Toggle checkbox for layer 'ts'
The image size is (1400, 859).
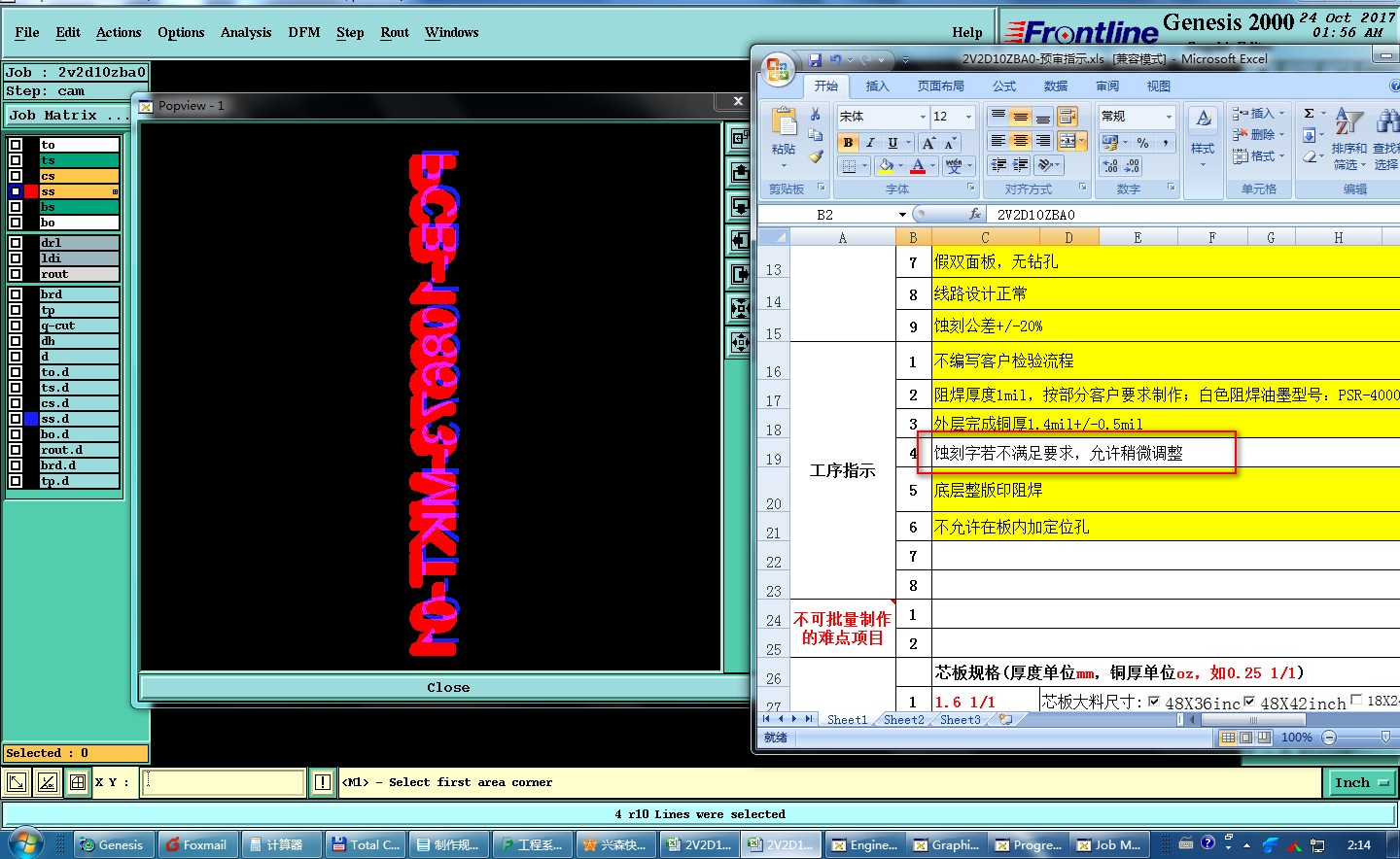point(16,160)
